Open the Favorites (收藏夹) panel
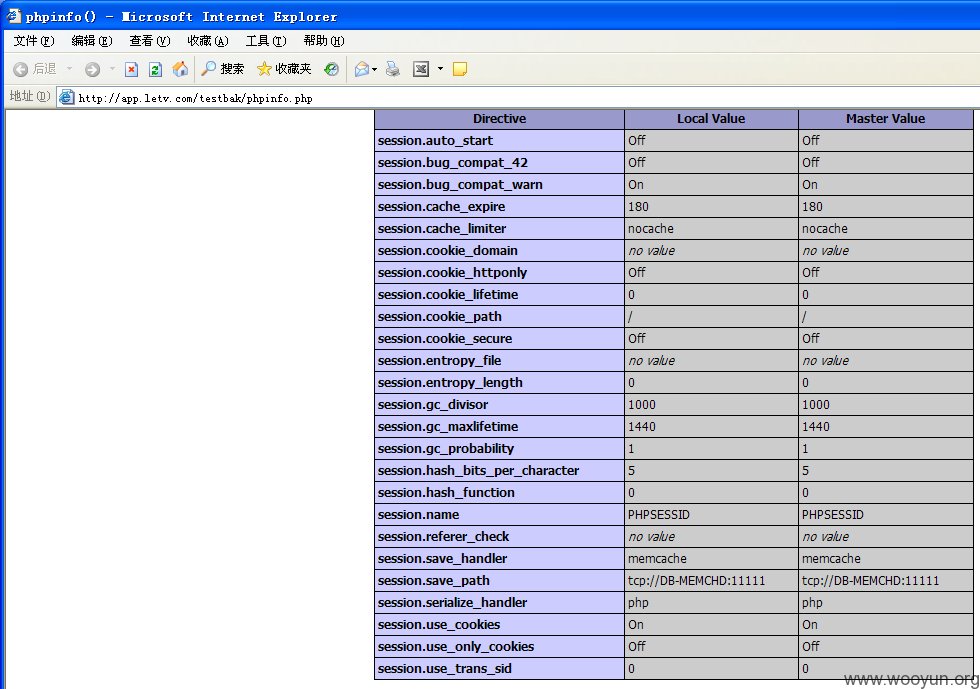Image resolution: width=980 pixels, height=689 pixels. pyautogui.click(x=284, y=69)
